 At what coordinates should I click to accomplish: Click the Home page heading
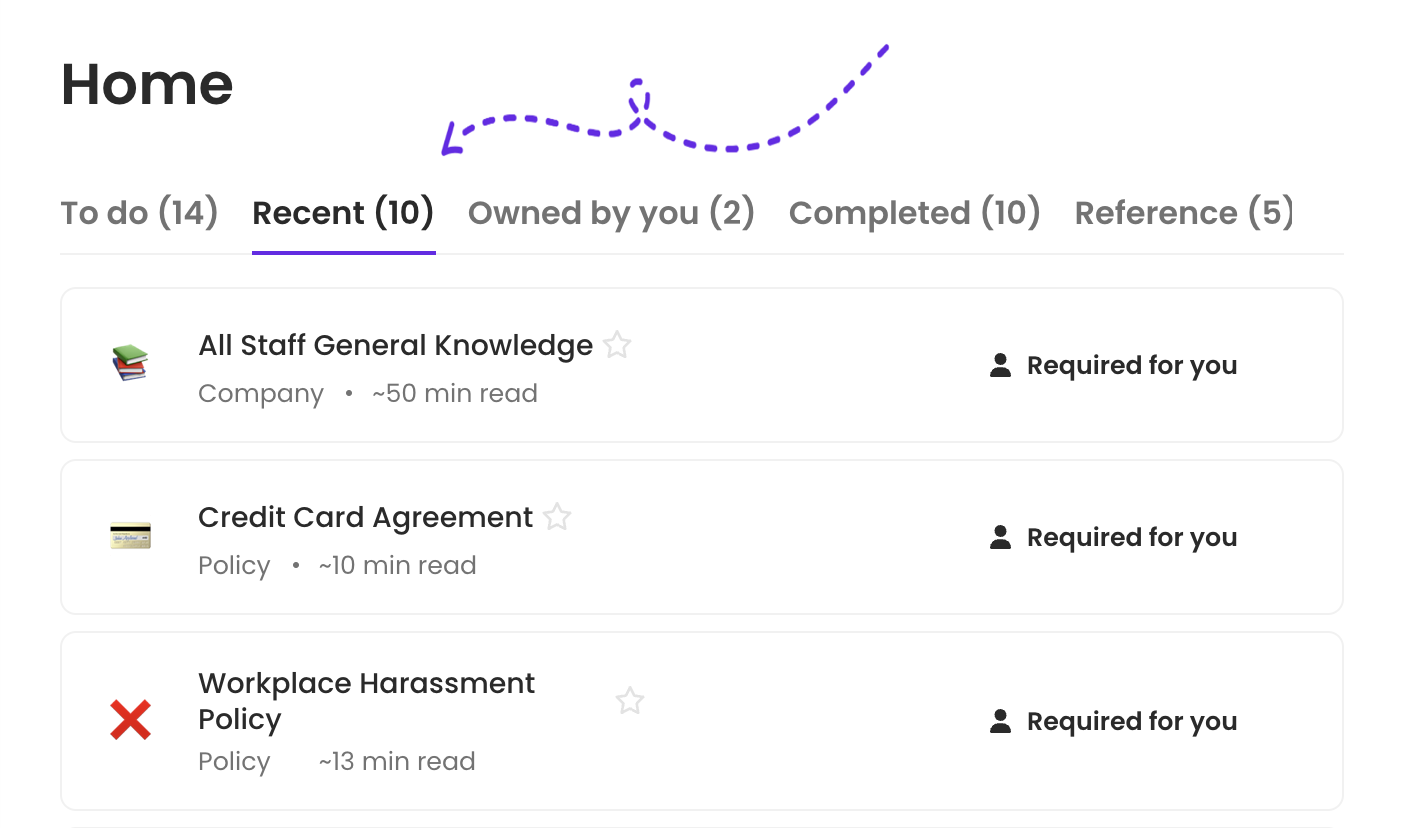[147, 84]
